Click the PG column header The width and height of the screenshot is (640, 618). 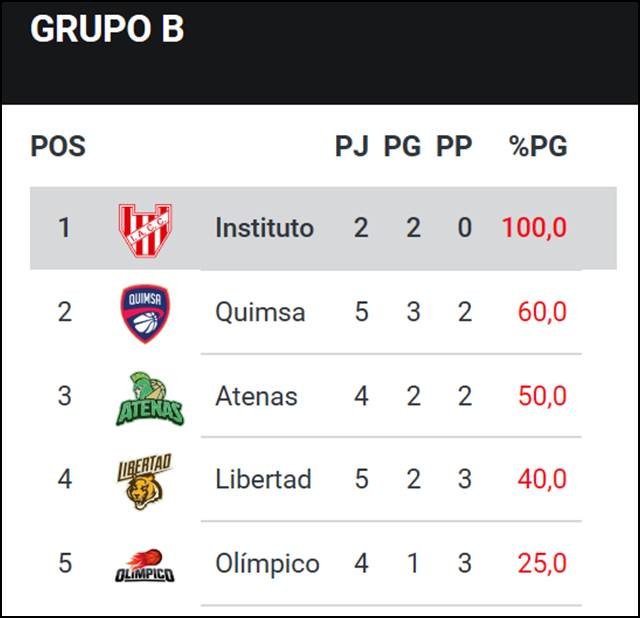click(x=402, y=147)
